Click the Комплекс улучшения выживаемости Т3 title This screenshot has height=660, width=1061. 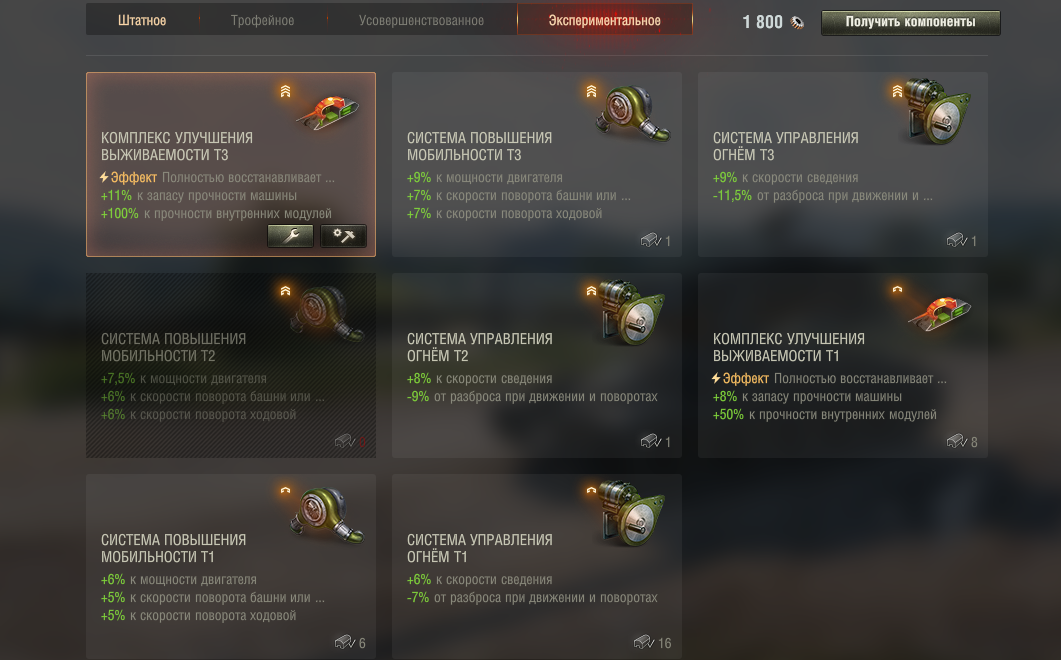pyautogui.click(x=177, y=146)
